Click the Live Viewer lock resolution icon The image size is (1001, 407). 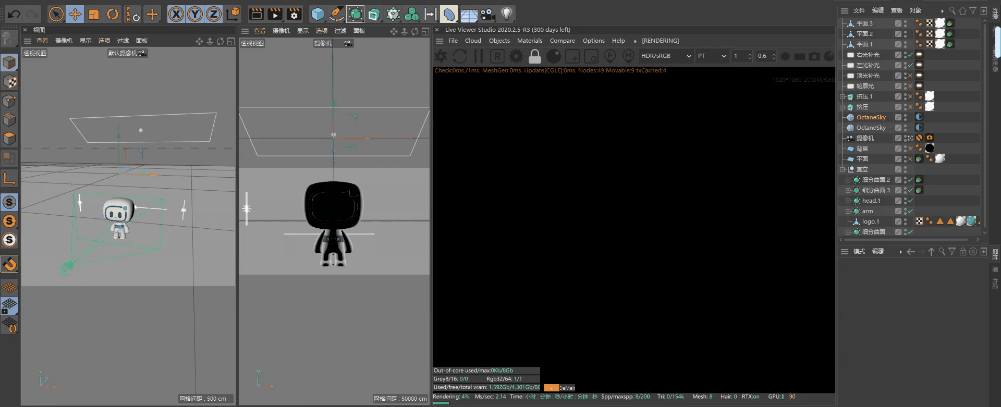pyautogui.click(x=535, y=56)
